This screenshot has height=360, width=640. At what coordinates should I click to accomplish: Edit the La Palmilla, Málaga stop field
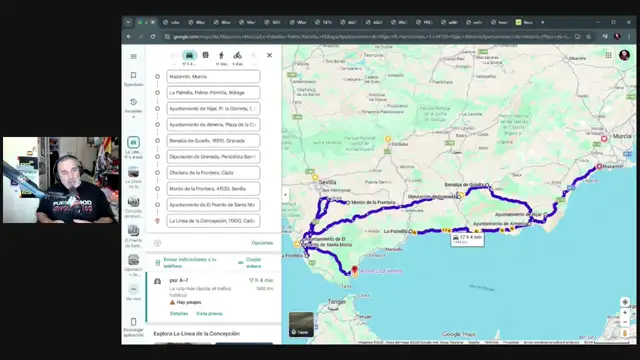213,93
